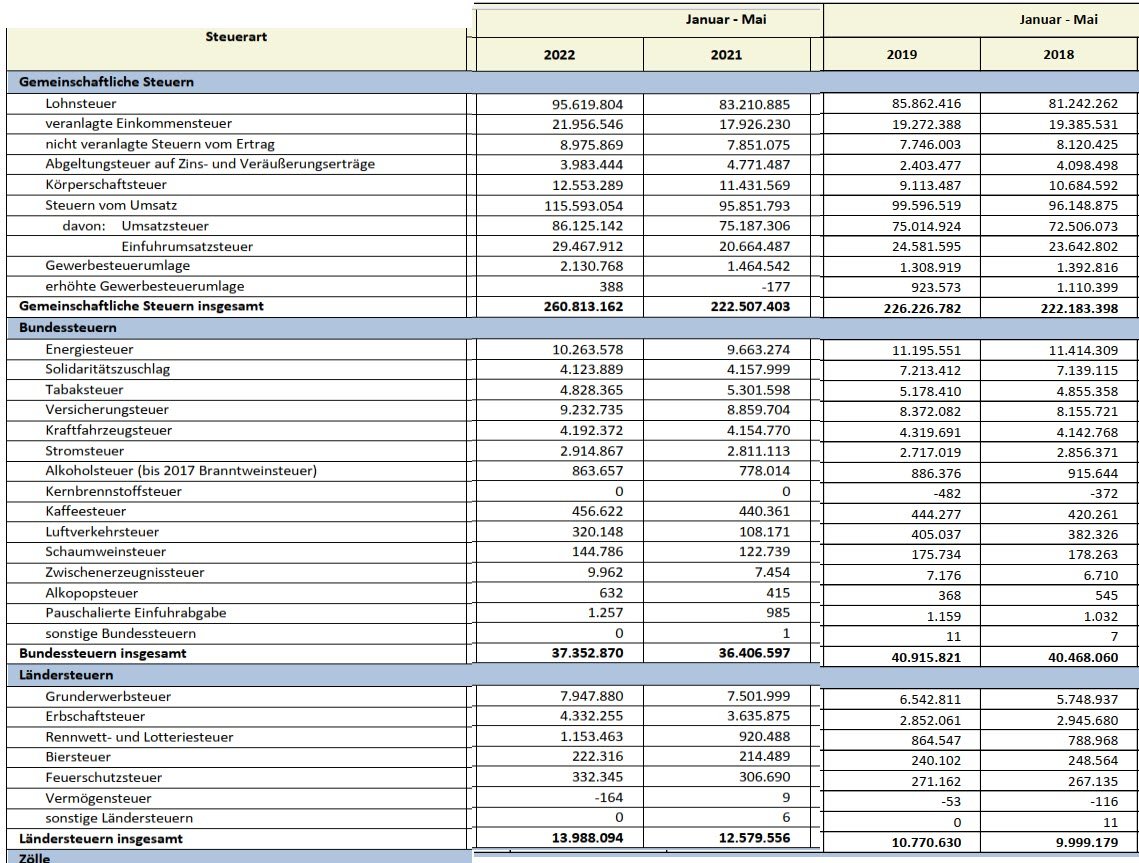Select the Kaffeesteuer row label
The height and width of the screenshot is (863, 1139).
coord(86,511)
